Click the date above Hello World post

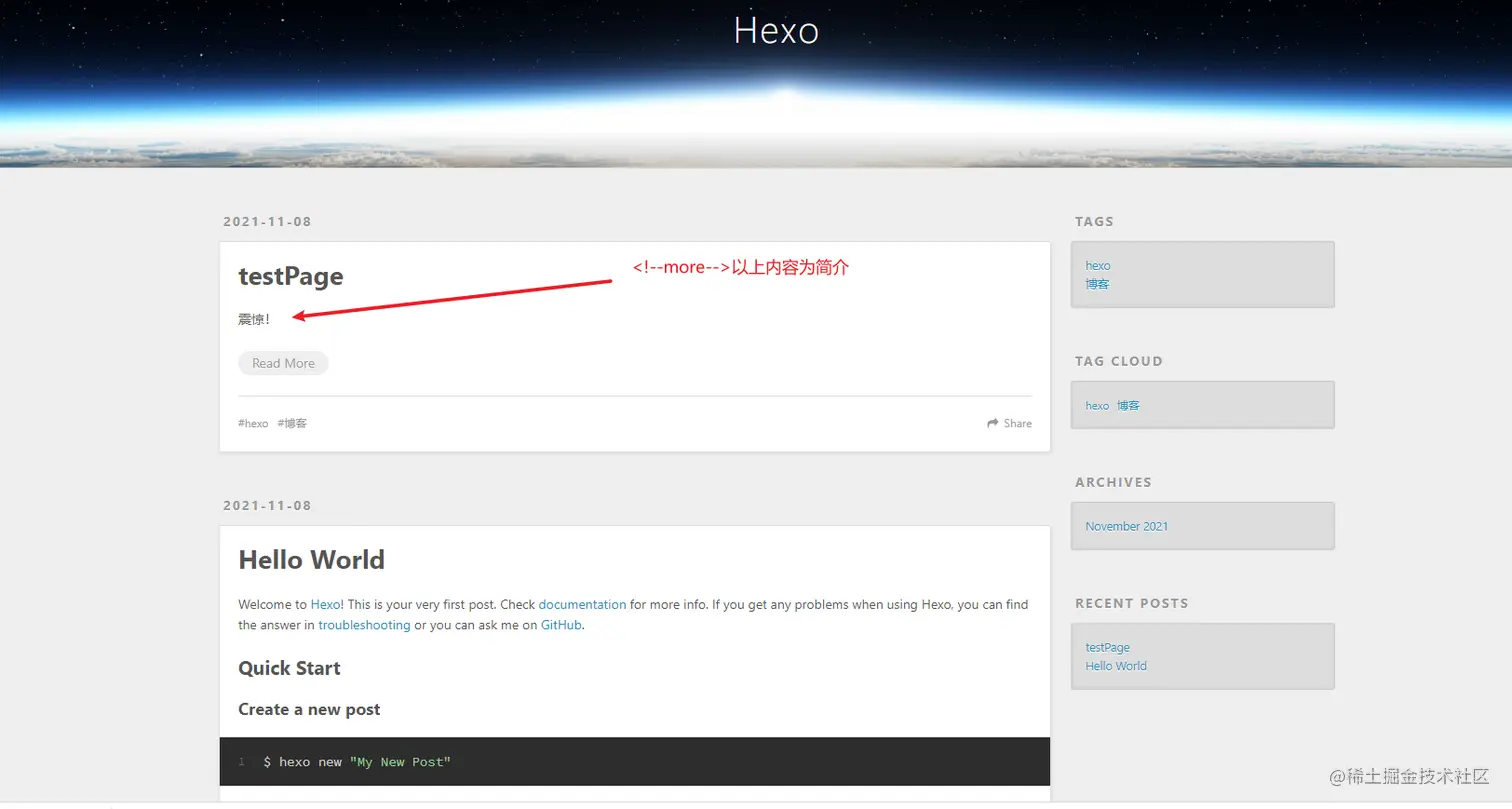[x=267, y=505]
